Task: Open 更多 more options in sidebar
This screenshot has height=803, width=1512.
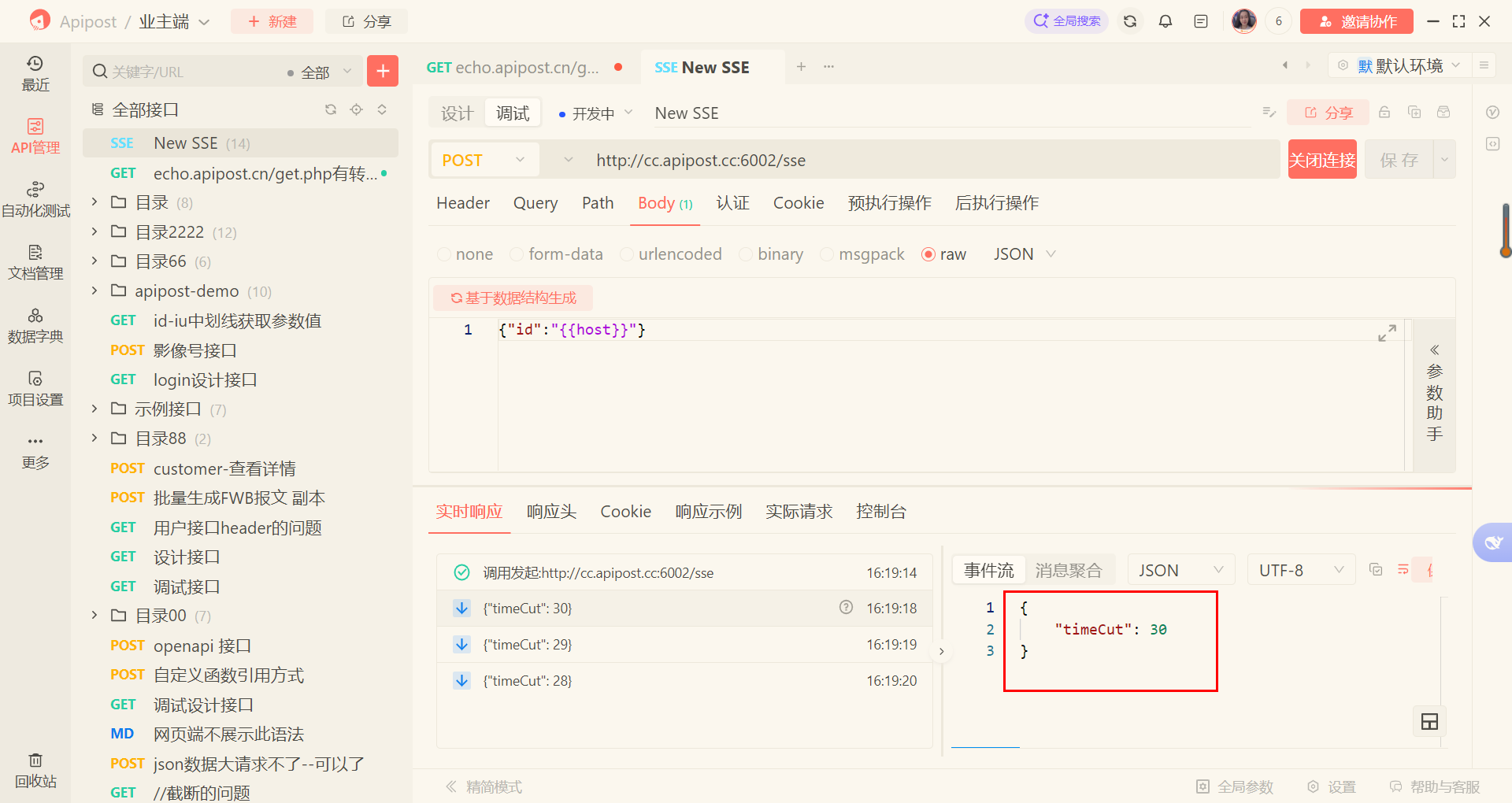Action: [x=35, y=451]
